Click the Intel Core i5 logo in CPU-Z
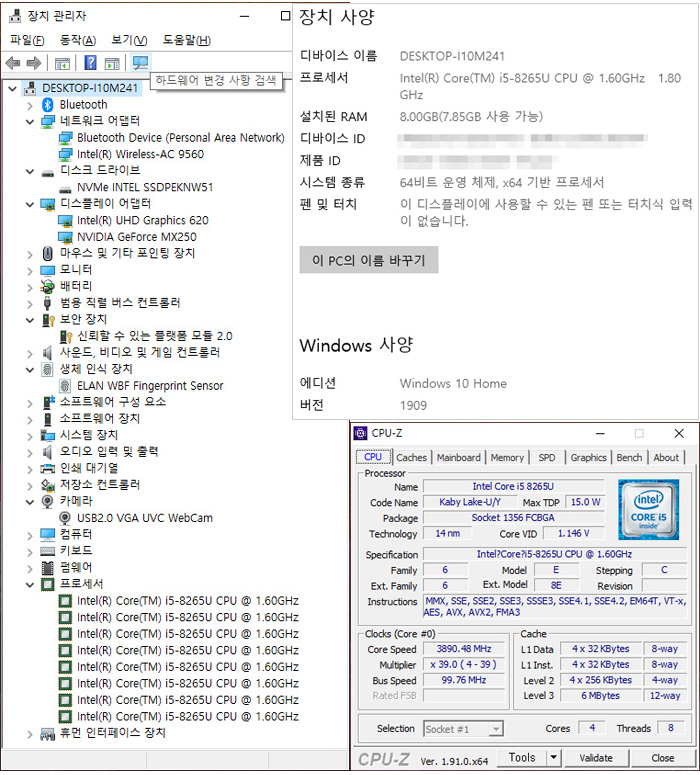Screen dimensions: 700x775 pyautogui.click(x=648, y=510)
